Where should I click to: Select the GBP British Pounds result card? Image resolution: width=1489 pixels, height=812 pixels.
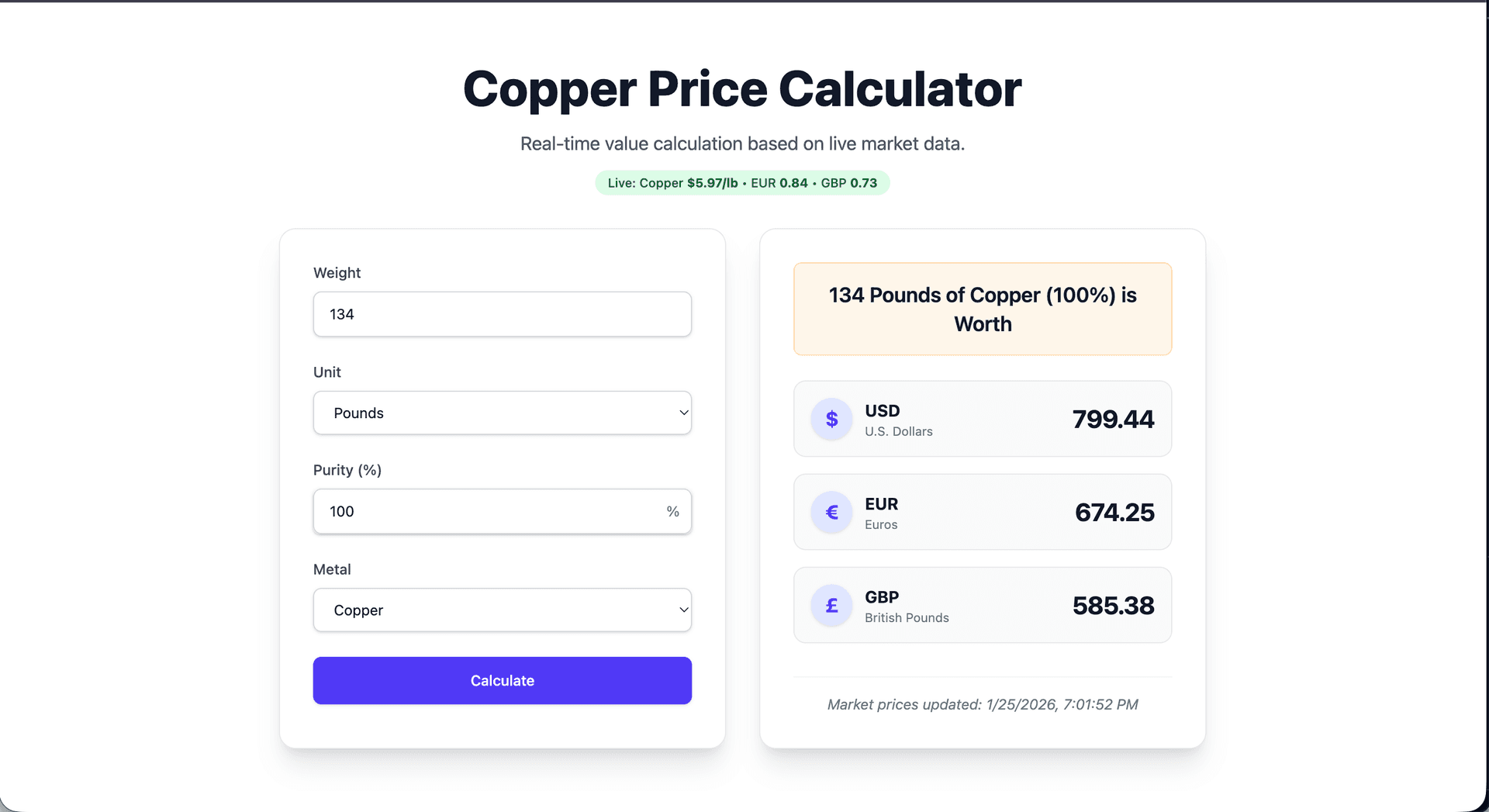click(982, 605)
